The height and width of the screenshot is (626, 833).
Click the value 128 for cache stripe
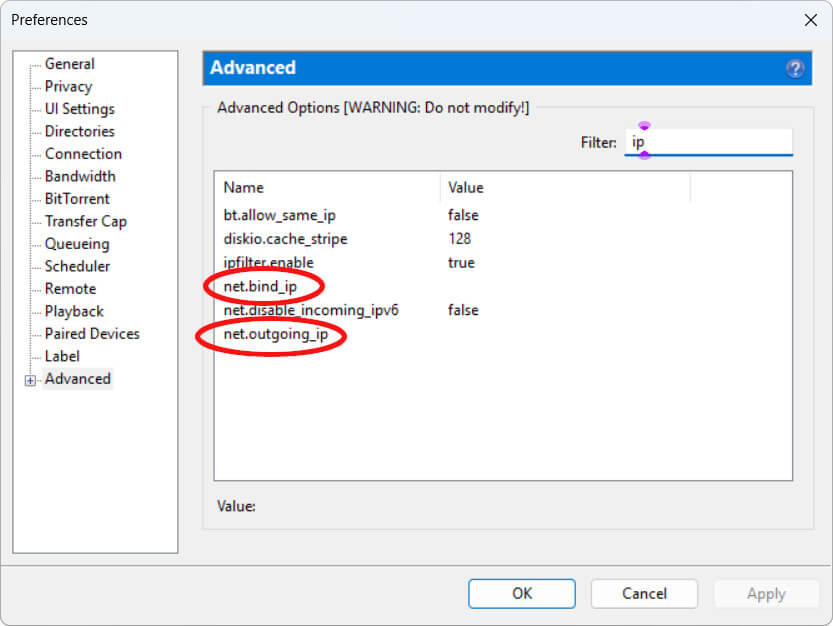pyautogui.click(x=460, y=239)
